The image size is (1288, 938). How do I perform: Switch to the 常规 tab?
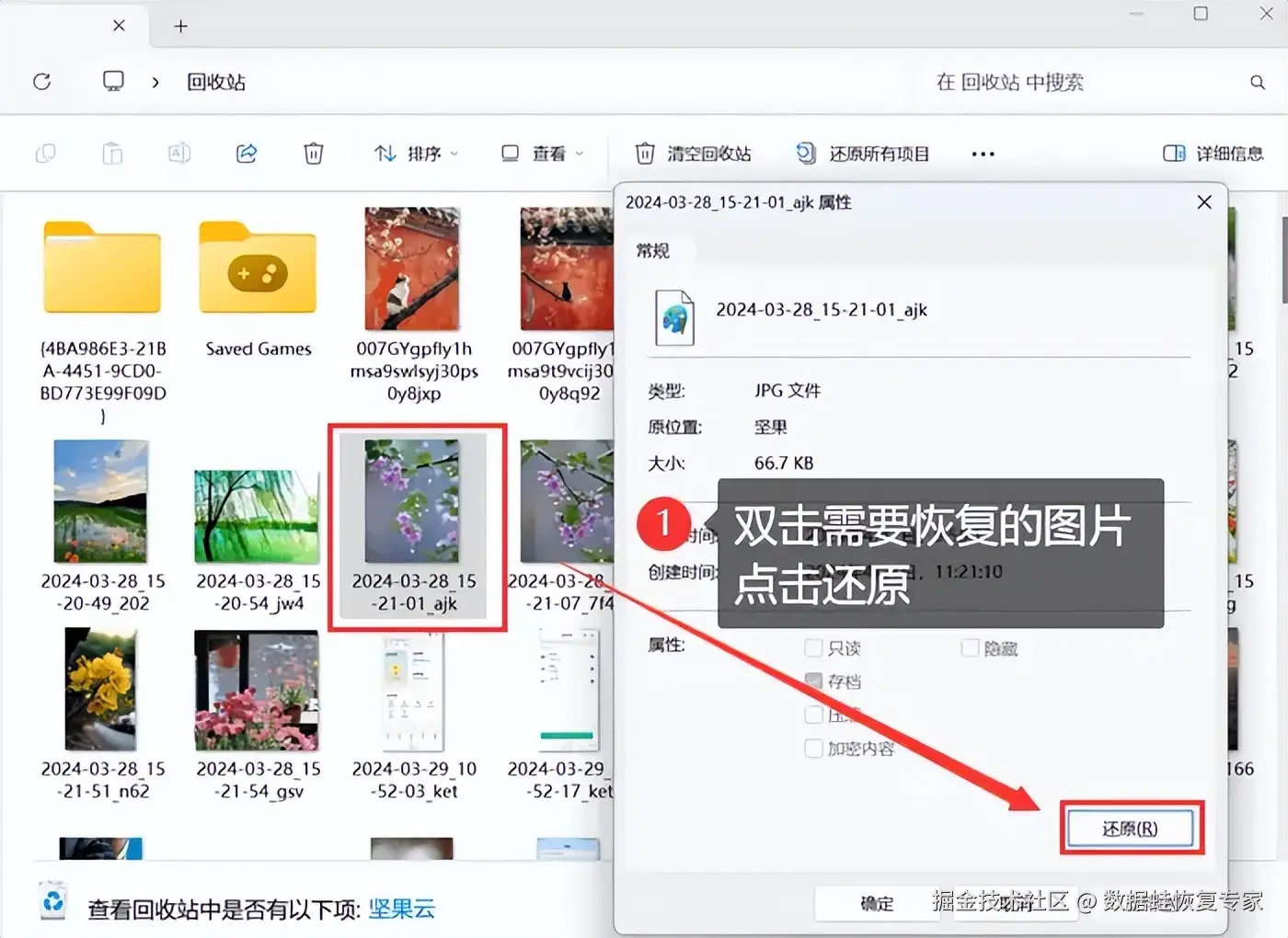point(653,250)
